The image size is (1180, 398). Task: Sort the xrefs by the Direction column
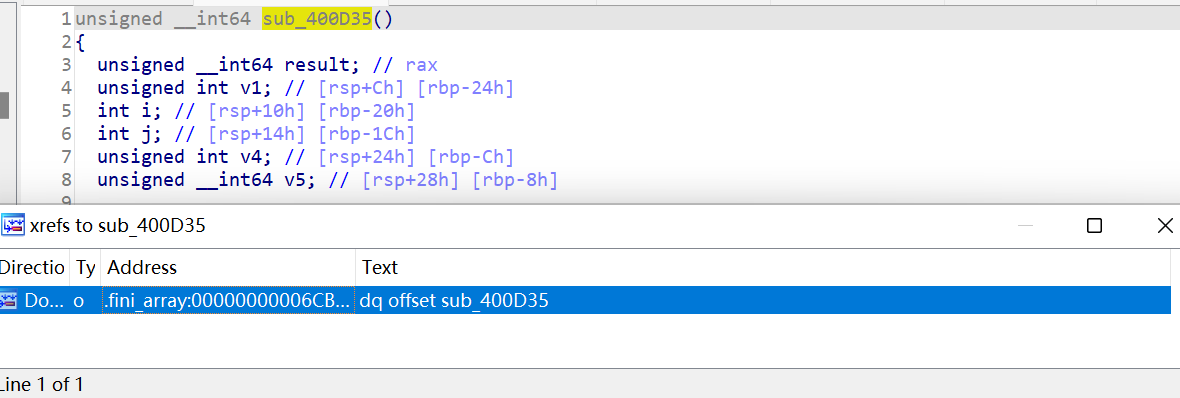[x=34, y=267]
